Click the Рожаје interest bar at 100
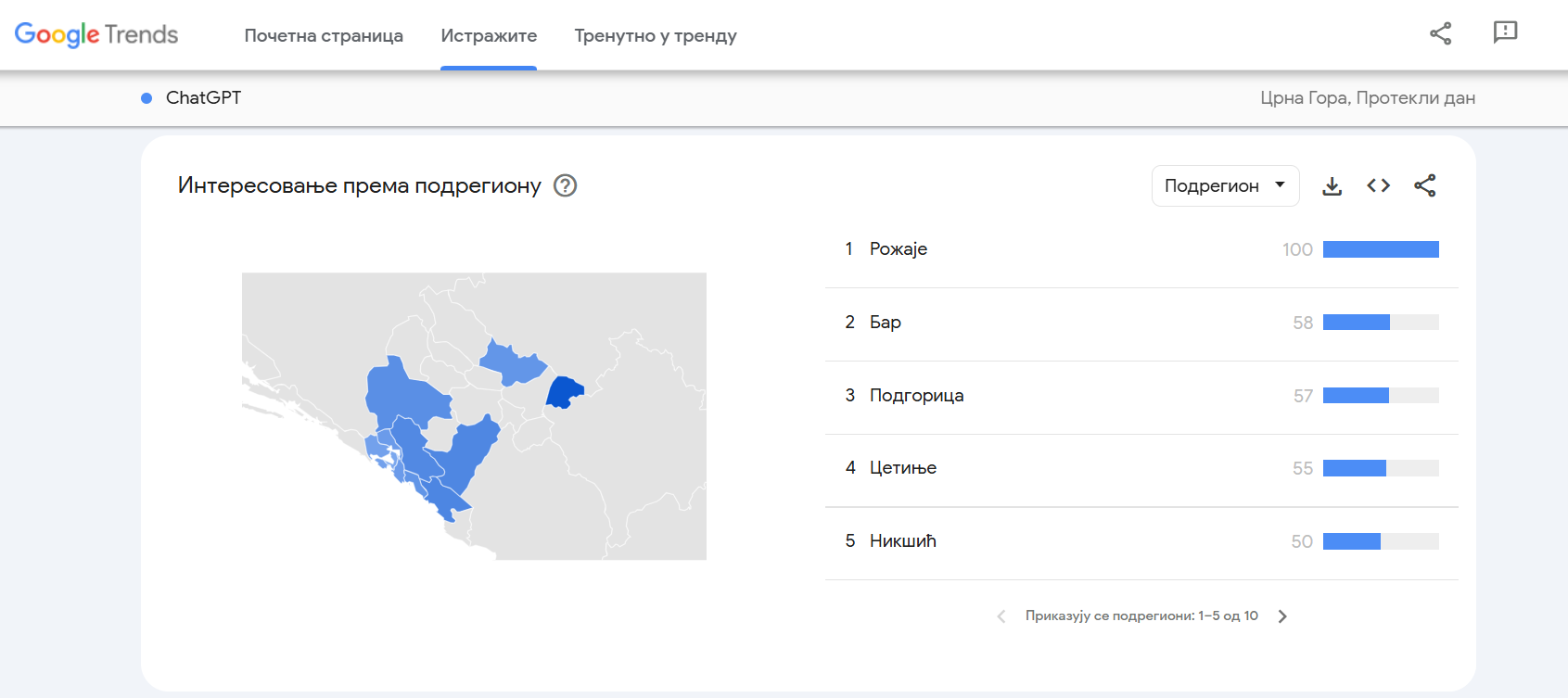 coord(1381,249)
